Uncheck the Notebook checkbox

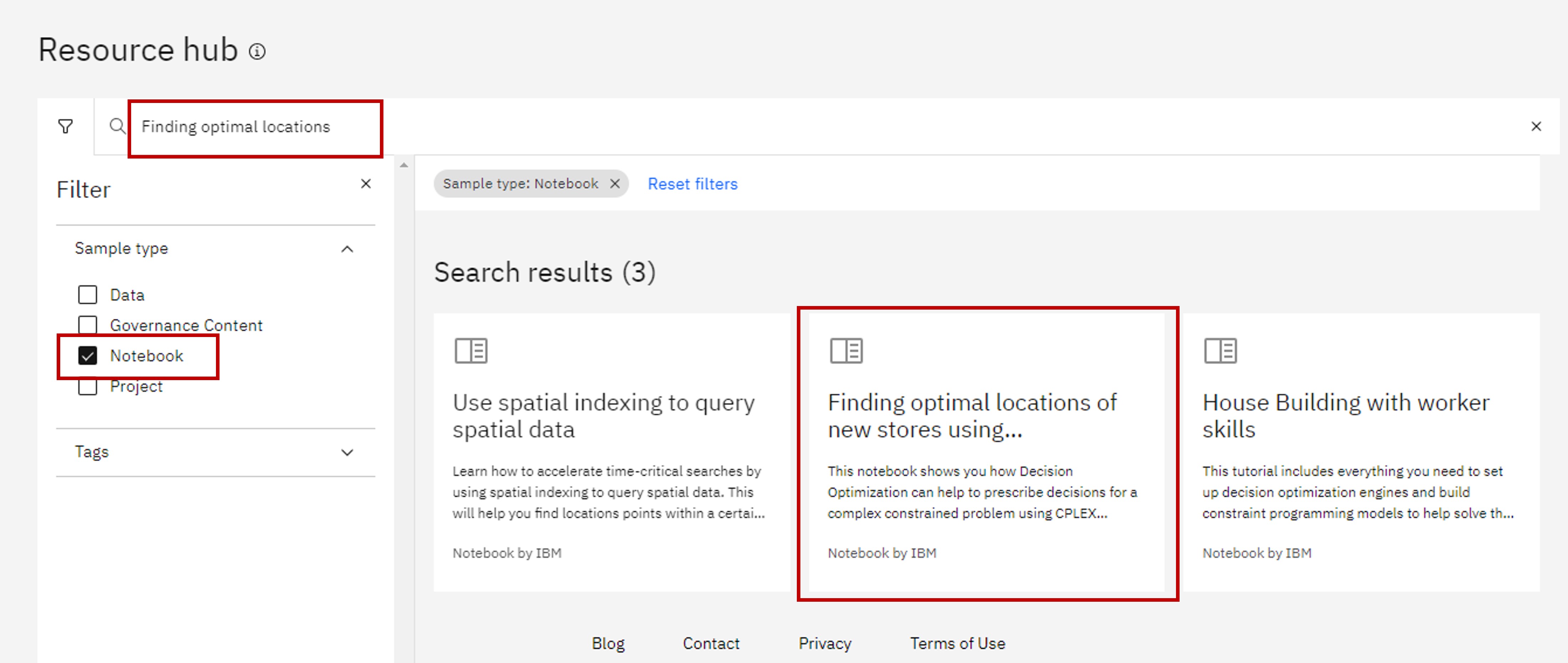coord(88,356)
